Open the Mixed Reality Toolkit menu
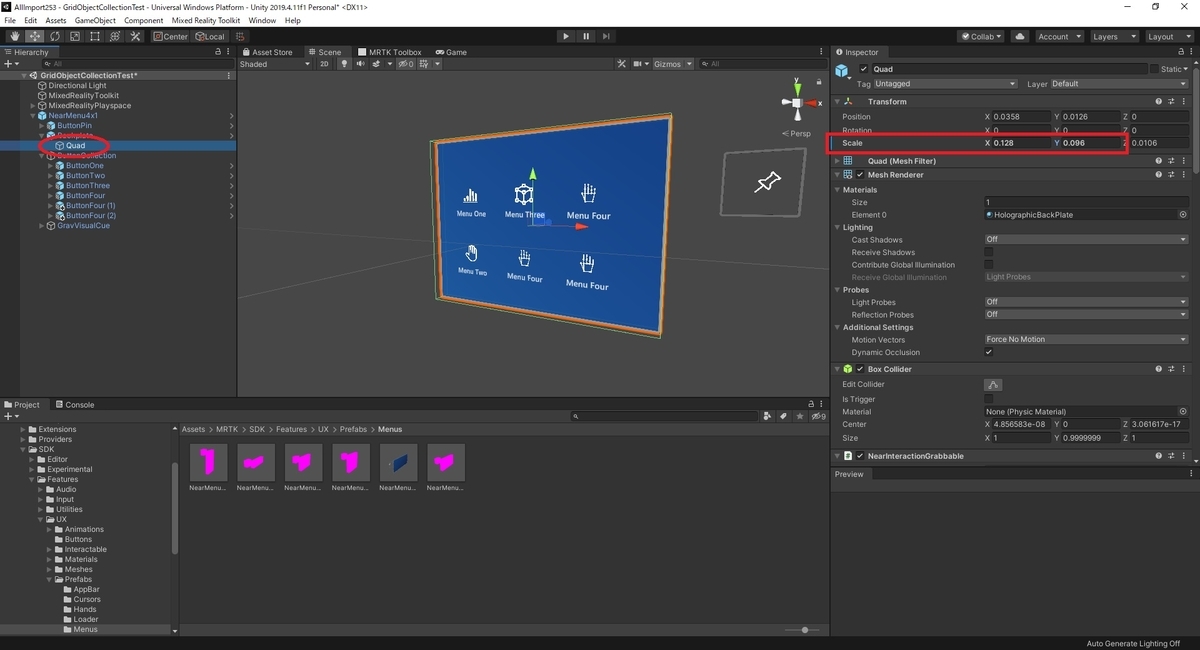Screen dimensions: 1200x650 pos(204,20)
